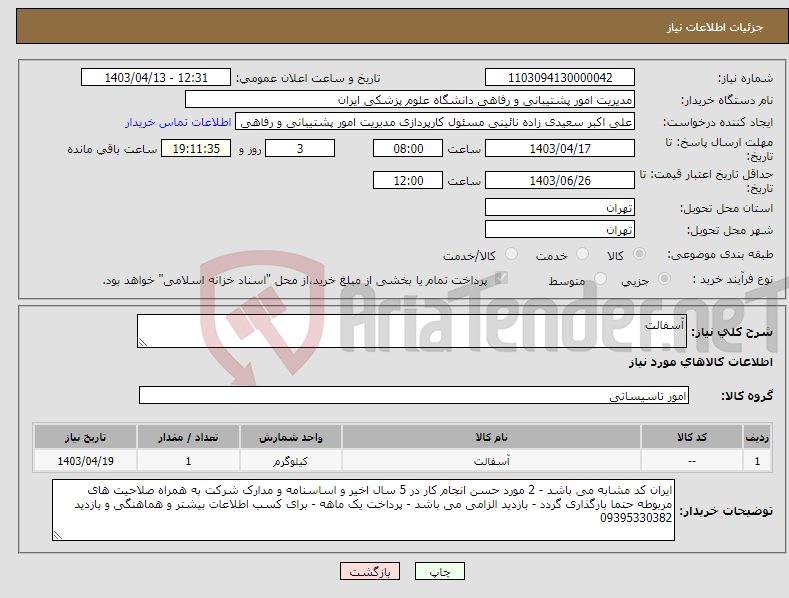Select the جزیی purchase type radio
Screen dimensions: 789x598
(x=664, y=279)
